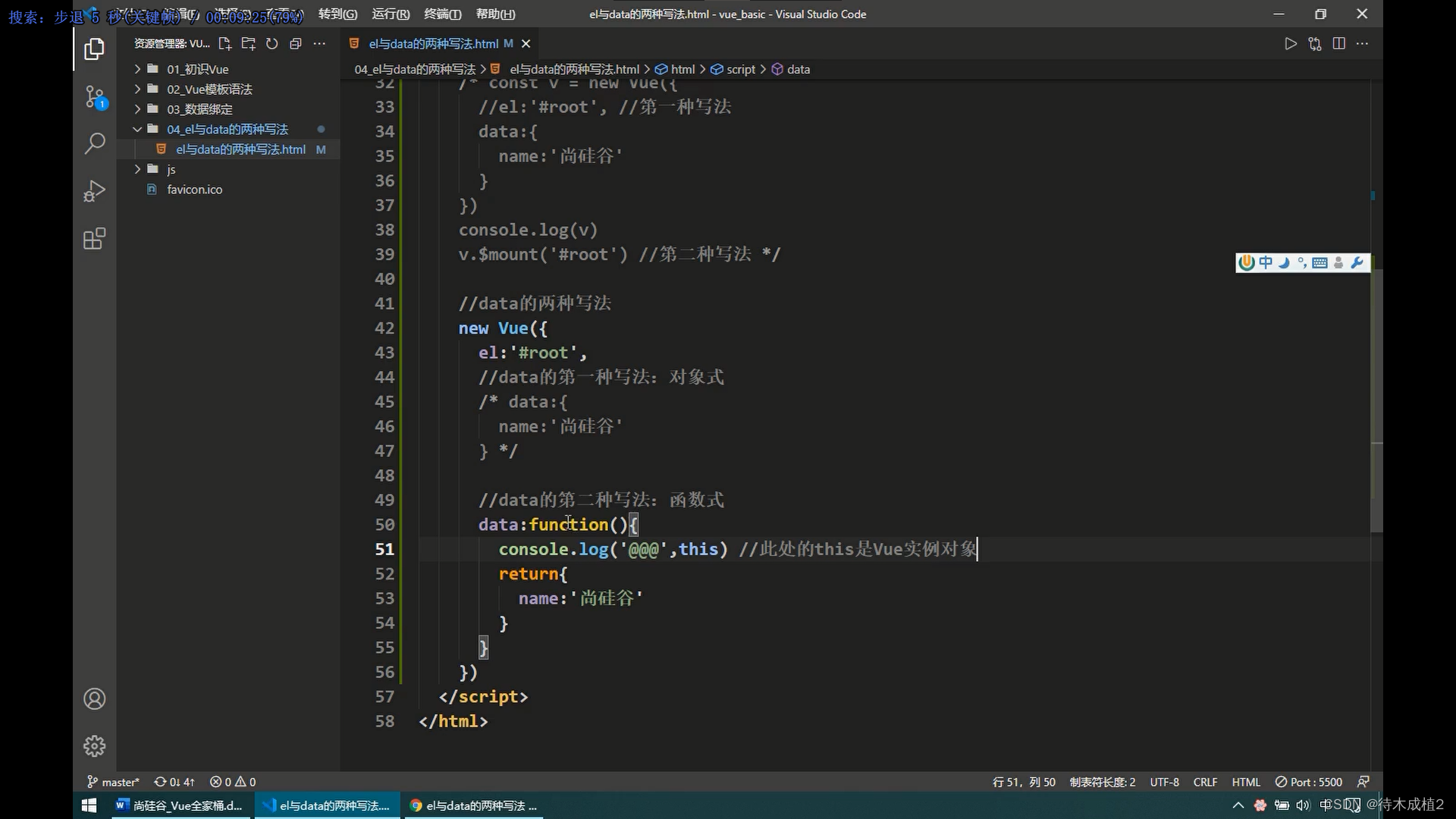Create a new file in explorer
The height and width of the screenshot is (819, 1456).
(x=224, y=44)
